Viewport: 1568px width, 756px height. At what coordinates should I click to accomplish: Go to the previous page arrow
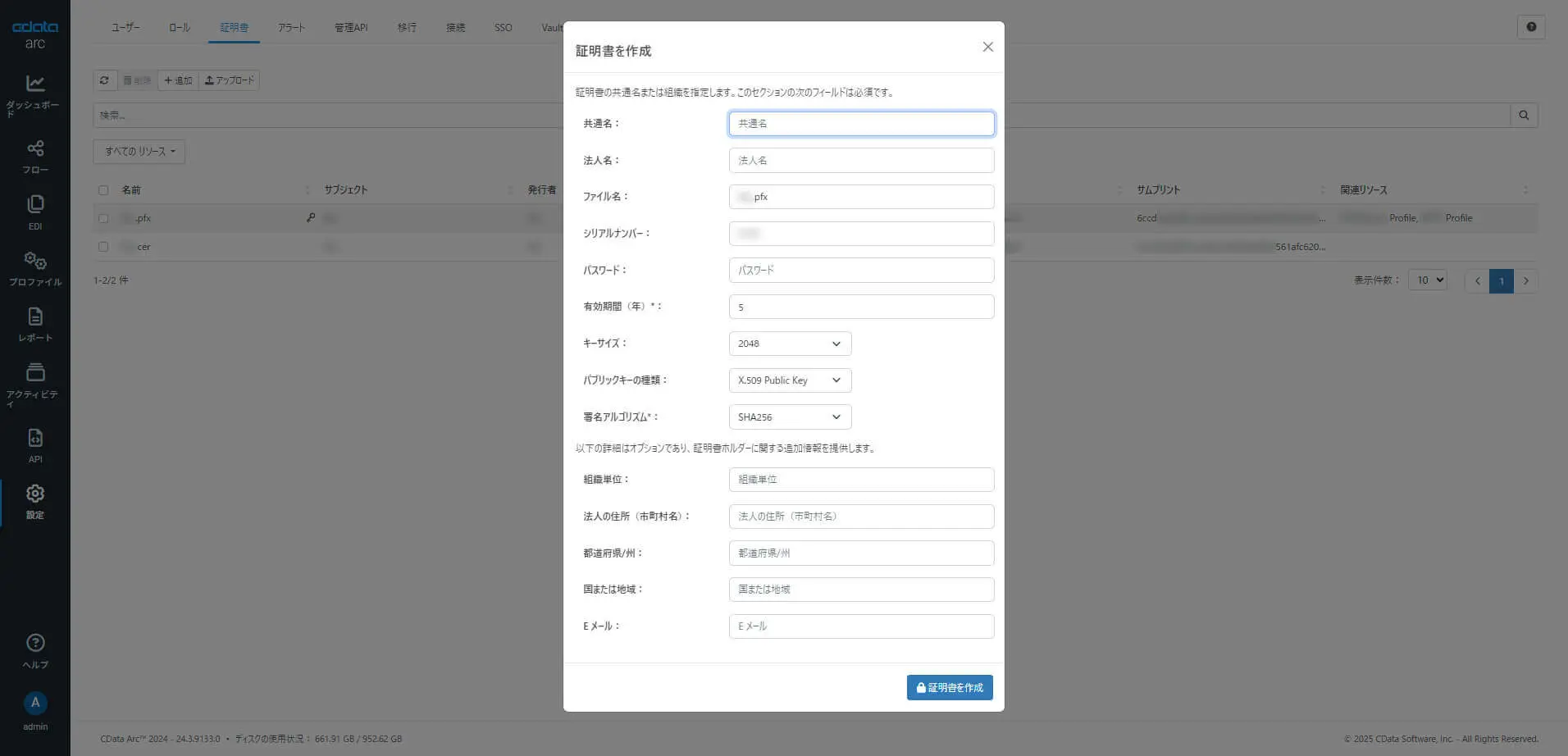pyautogui.click(x=1477, y=280)
